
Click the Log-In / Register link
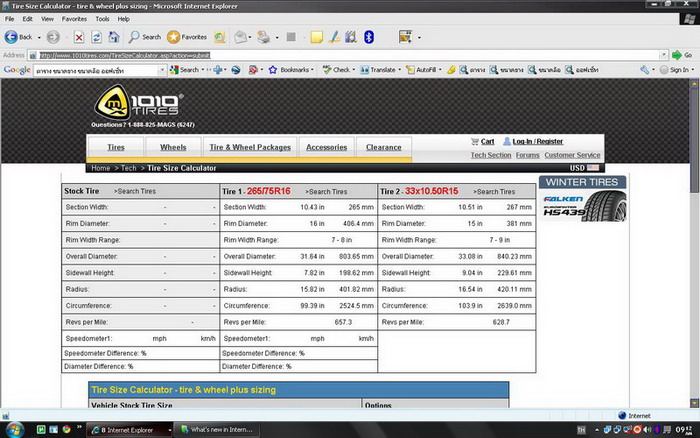tap(537, 142)
